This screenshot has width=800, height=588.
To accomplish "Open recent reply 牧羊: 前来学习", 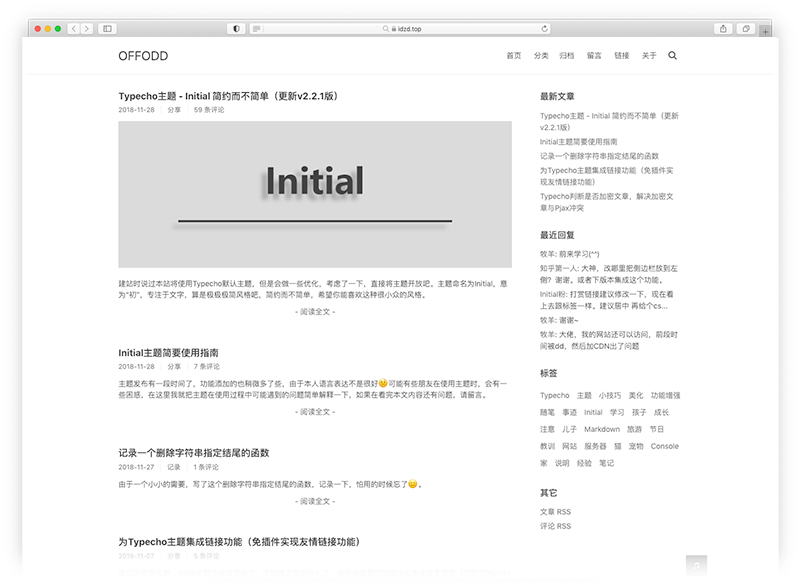I will (x=570, y=254).
